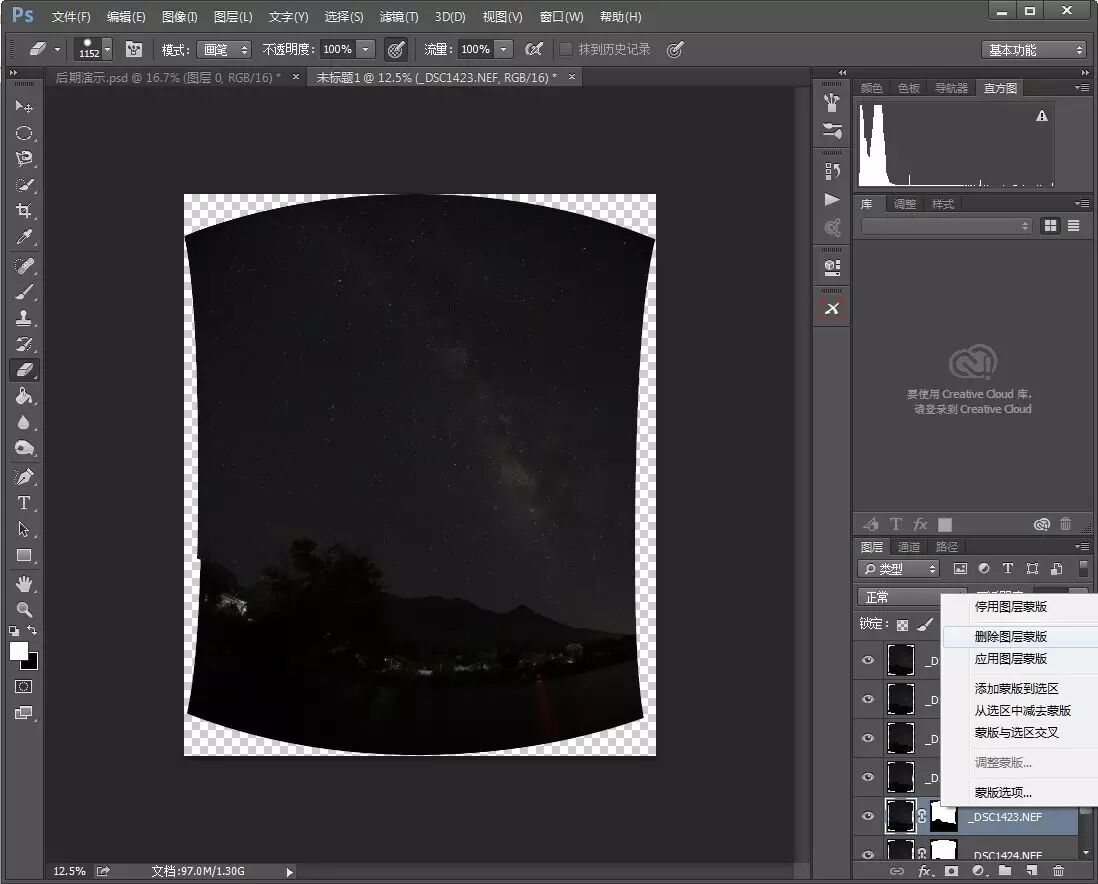Select the Rectangle shape tool

[x=24, y=555]
